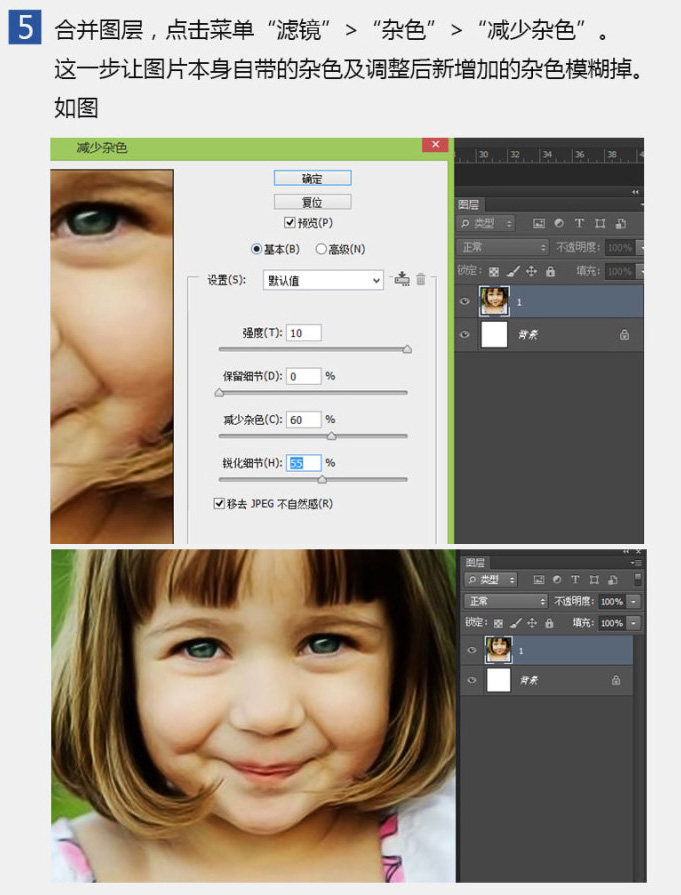Viewport: 681px width, 895px height.
Task: Click the 复位 reset button
Action: [312, 202]
